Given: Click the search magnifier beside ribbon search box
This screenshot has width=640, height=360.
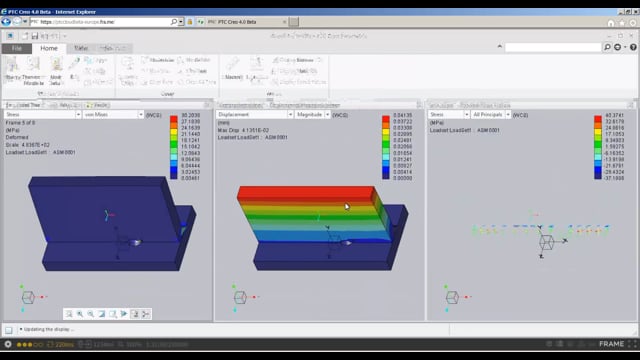Looking at the screenshot, I should [x=607, y=47].
